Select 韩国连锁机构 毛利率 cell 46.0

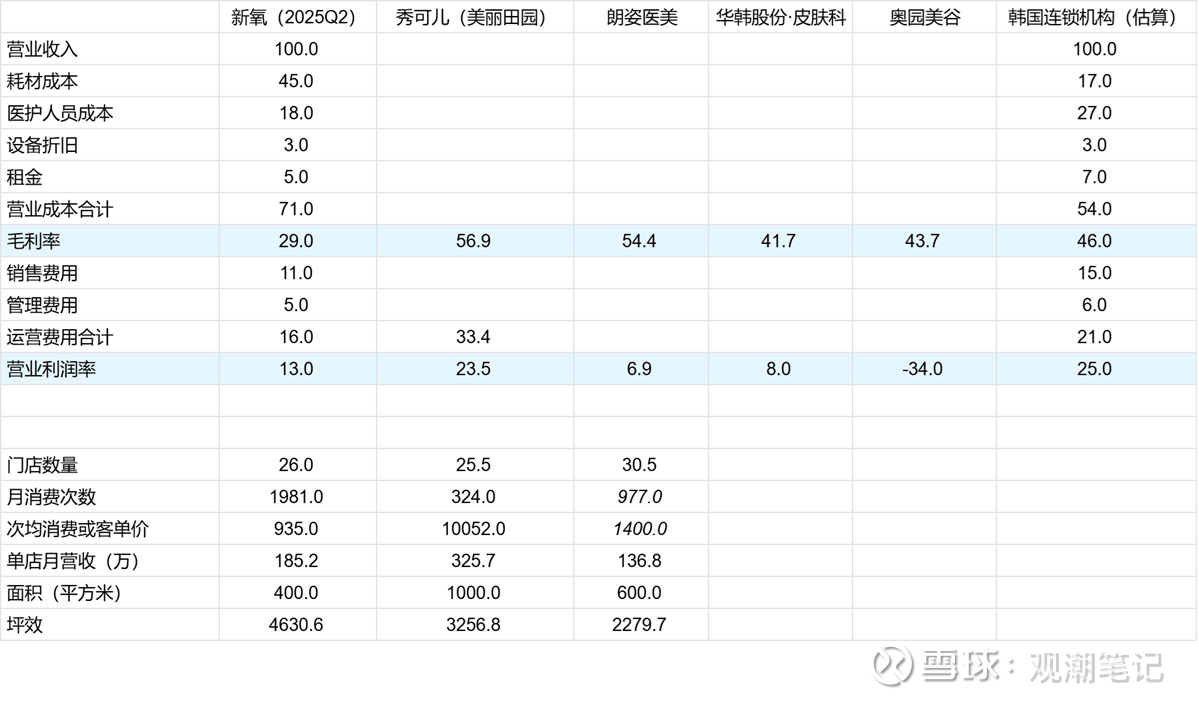coord(1094,242)
